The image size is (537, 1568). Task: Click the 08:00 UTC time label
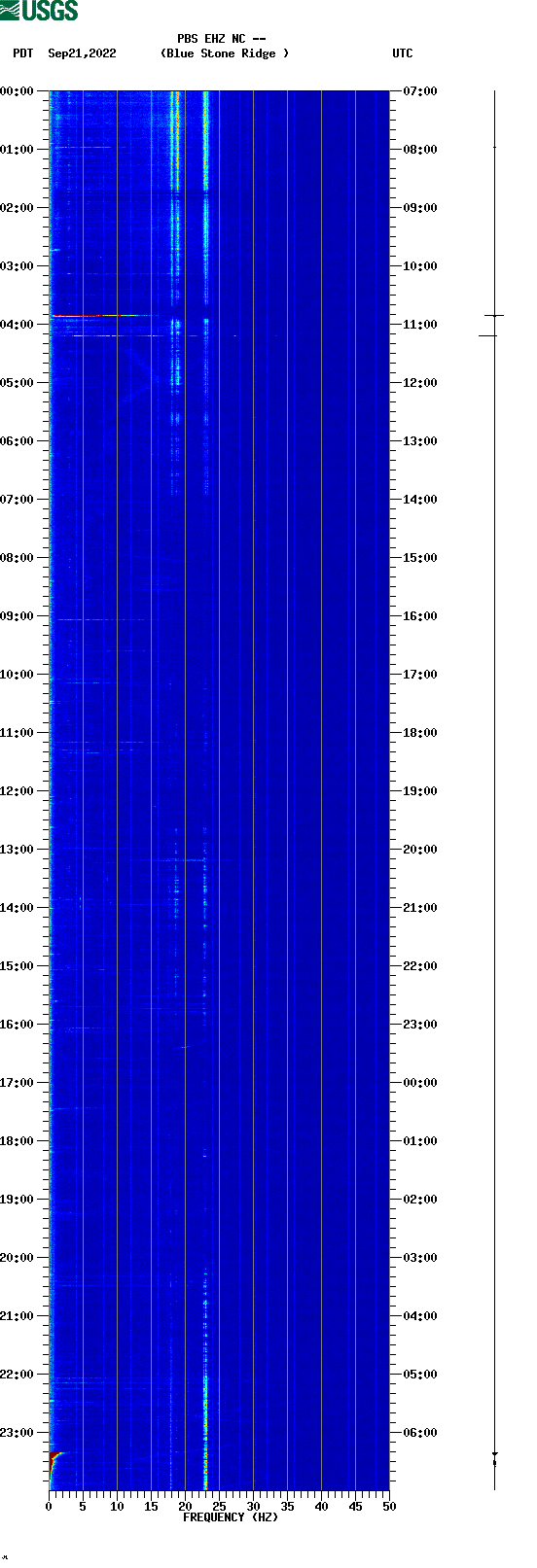coord(420,150)
